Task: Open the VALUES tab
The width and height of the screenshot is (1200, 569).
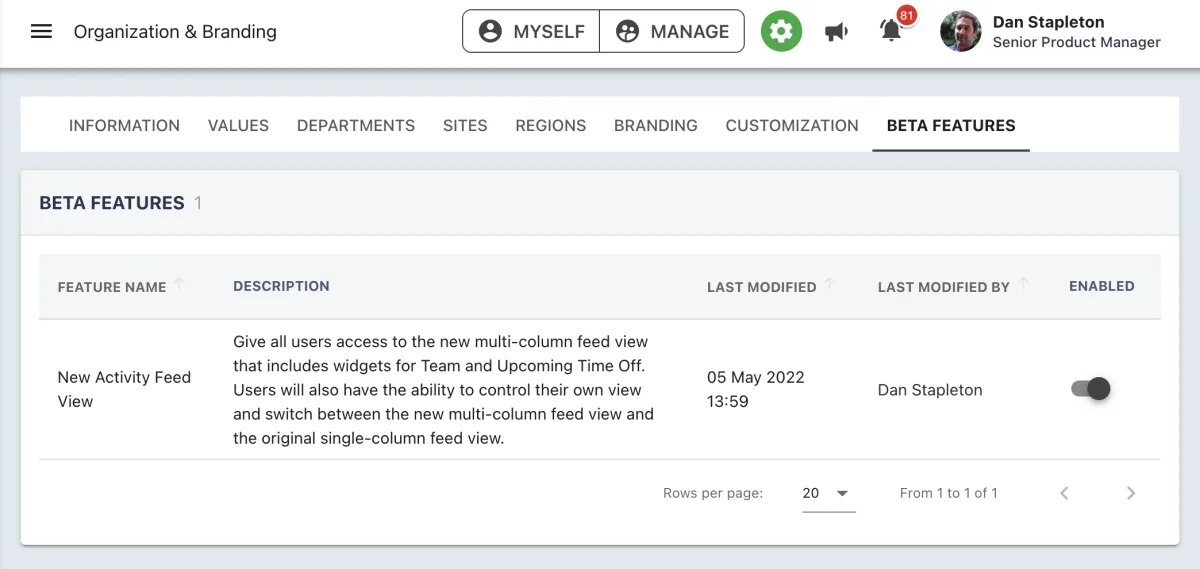Action: click(x=238, y=125)
